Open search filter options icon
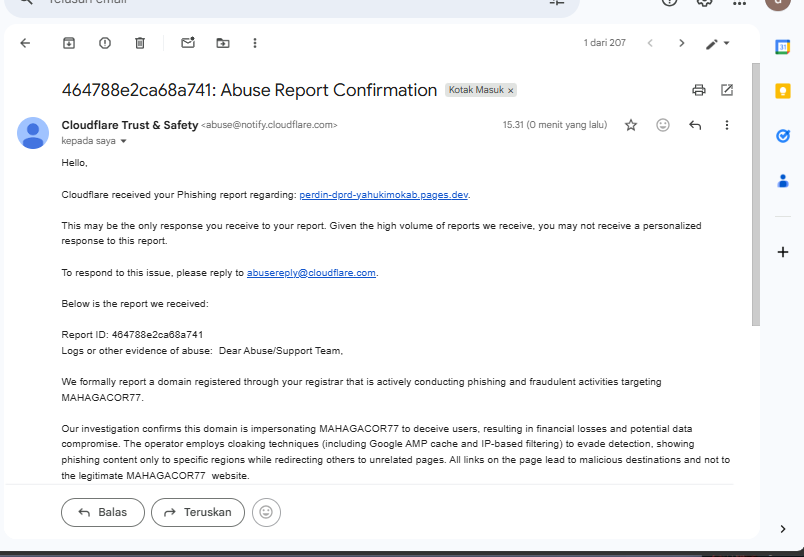Screen dimensions: 804x557 coord(557,2)
